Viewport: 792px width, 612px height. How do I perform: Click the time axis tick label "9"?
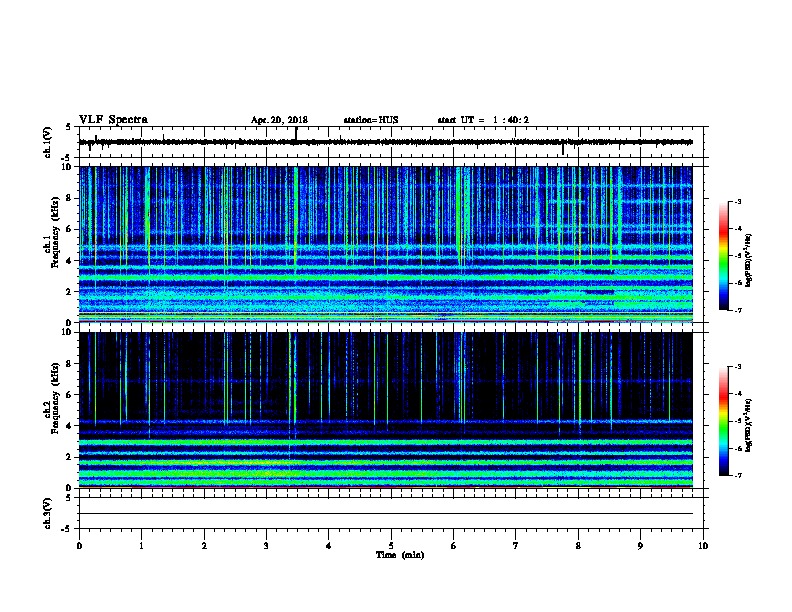pyautogui.click(x=640, y=545)
